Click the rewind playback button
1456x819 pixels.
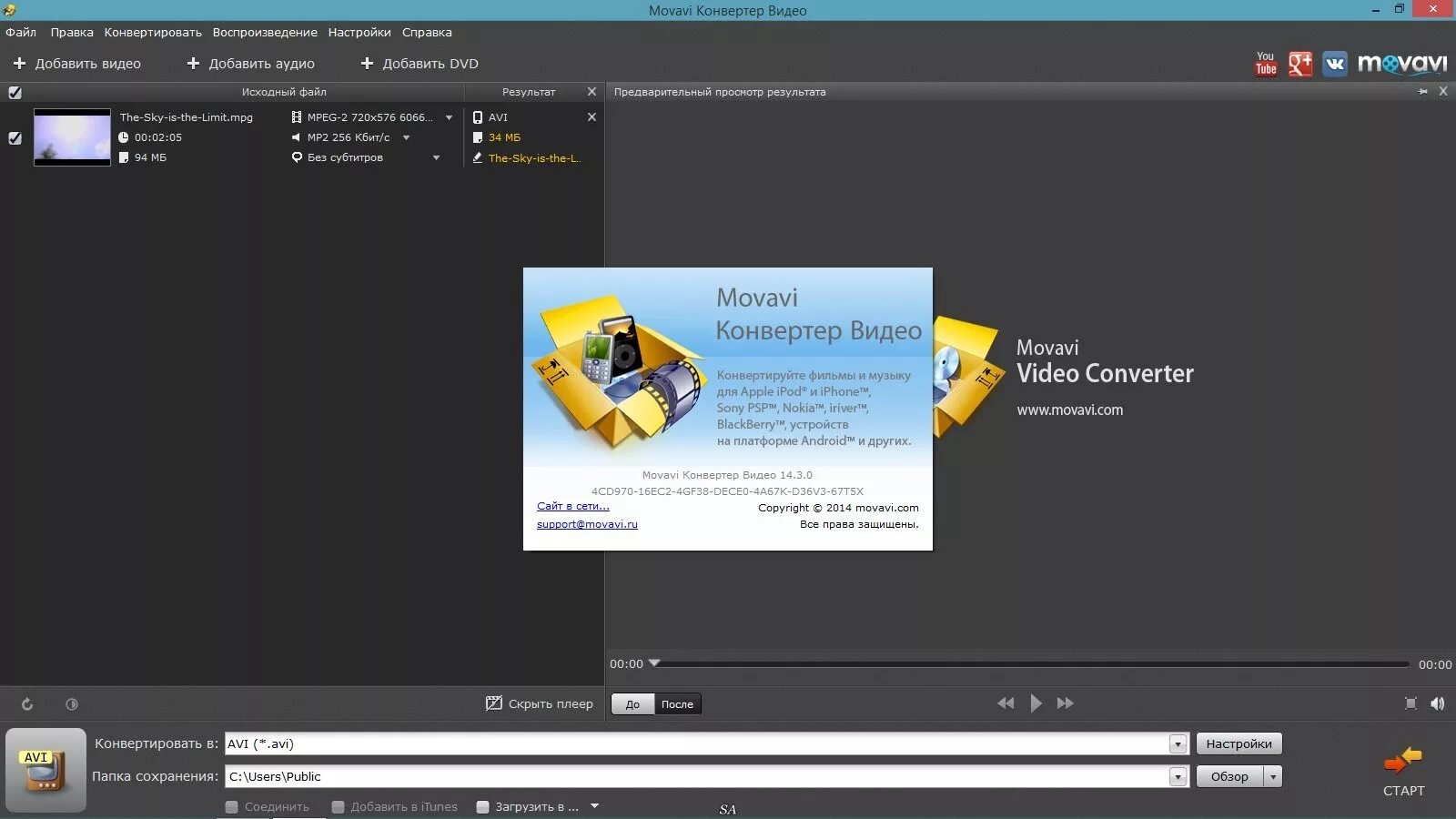pos(1006,703)
